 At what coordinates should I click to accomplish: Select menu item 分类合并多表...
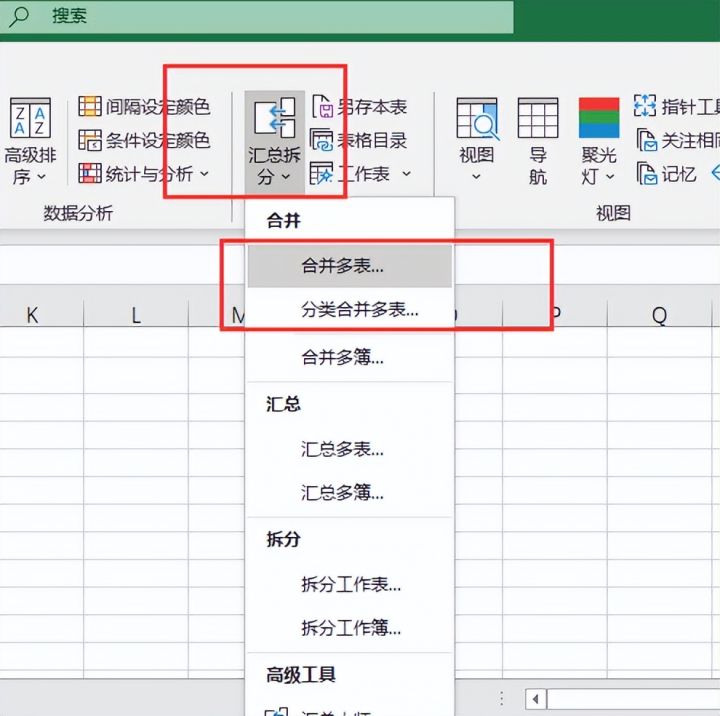pyautogui.click(x=350, y=310)
